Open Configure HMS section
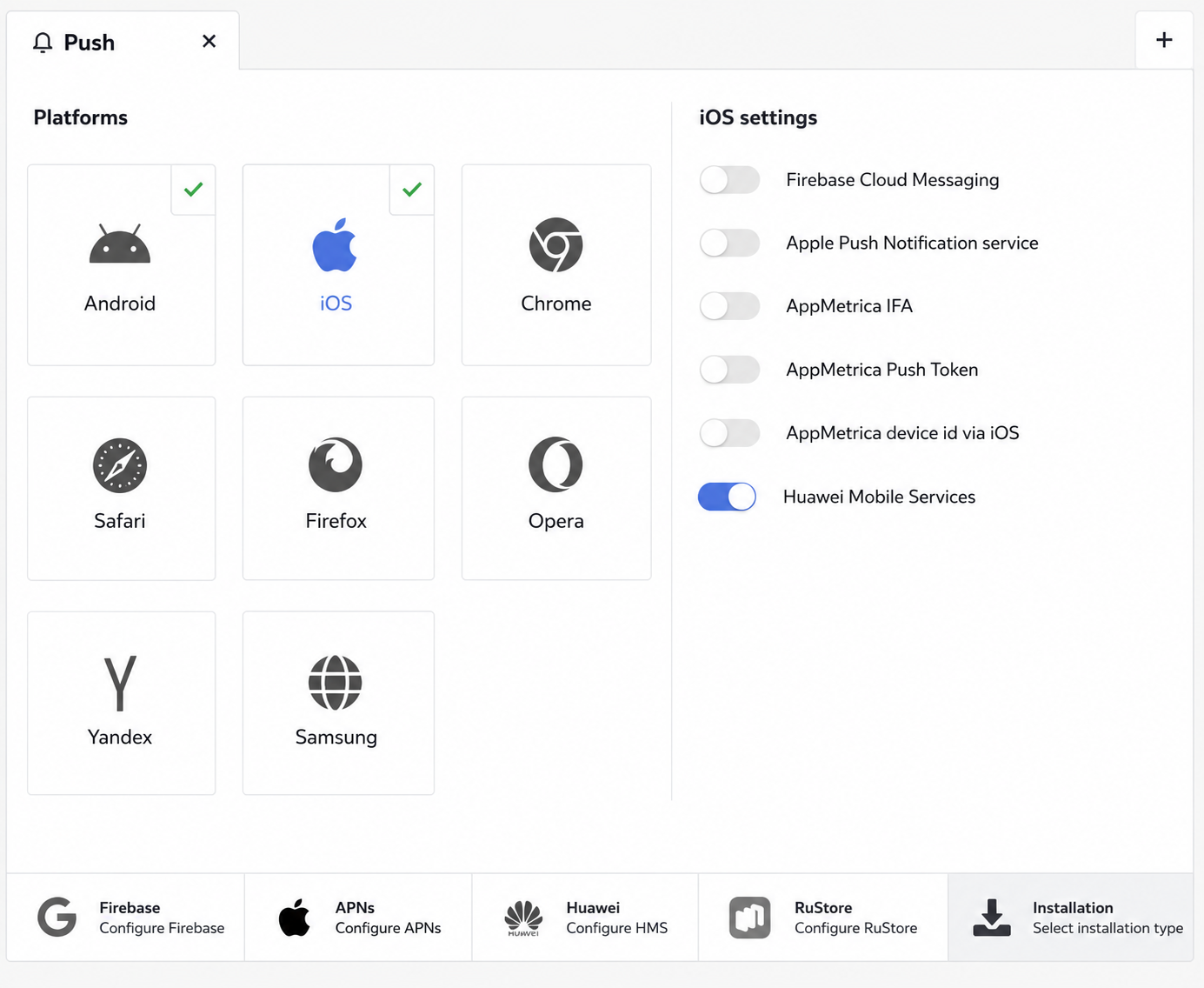This screenshot has height=988, width=1204. 585,918
